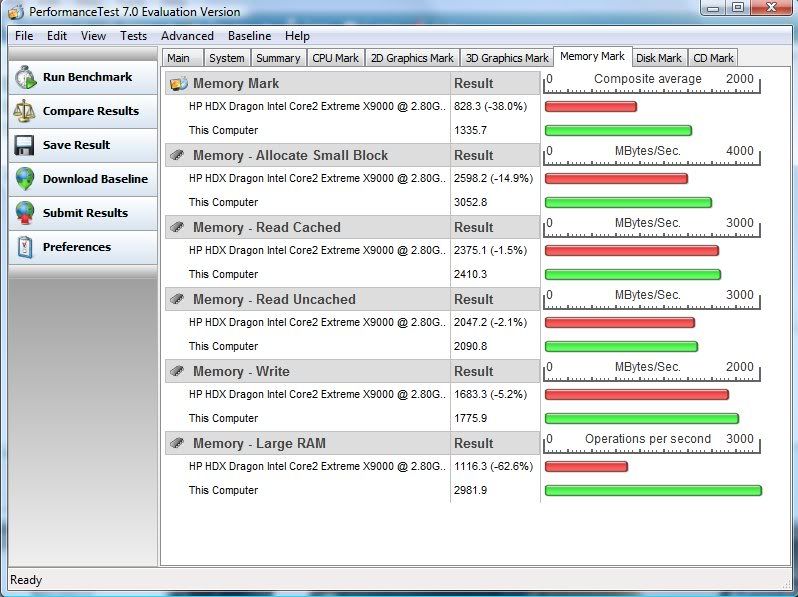This screenshot has height=597, width=798.
Task: Click the green Memory Write result bar
Action: coord(641,418)
